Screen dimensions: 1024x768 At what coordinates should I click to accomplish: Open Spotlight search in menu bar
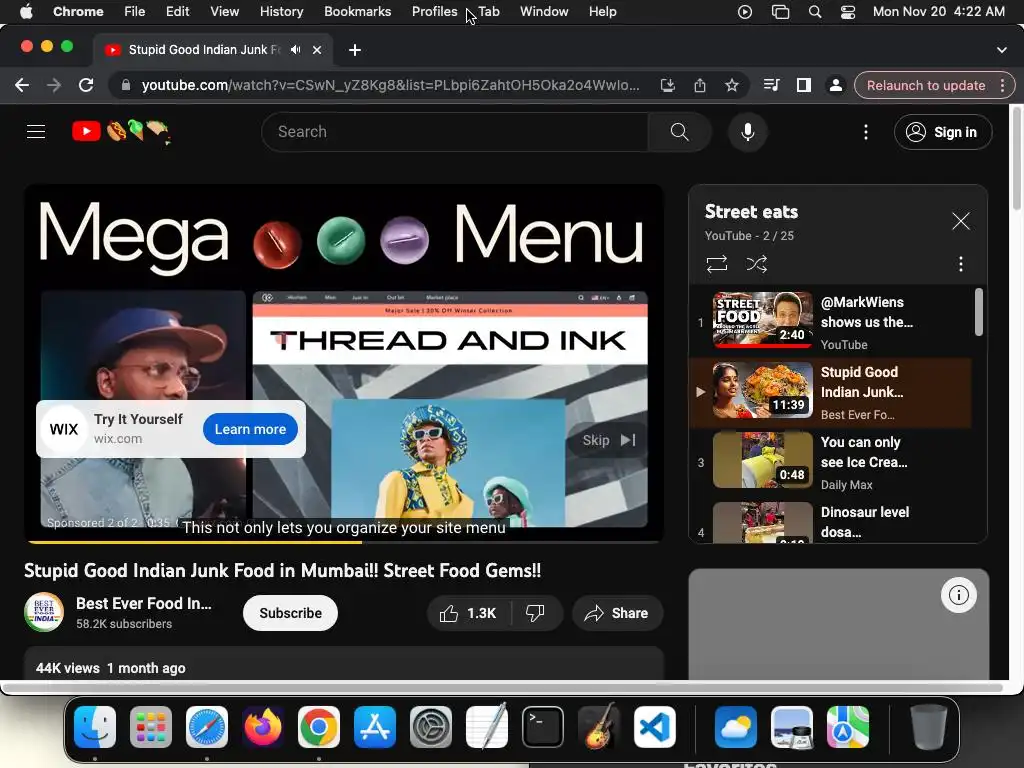click(815, 12)
